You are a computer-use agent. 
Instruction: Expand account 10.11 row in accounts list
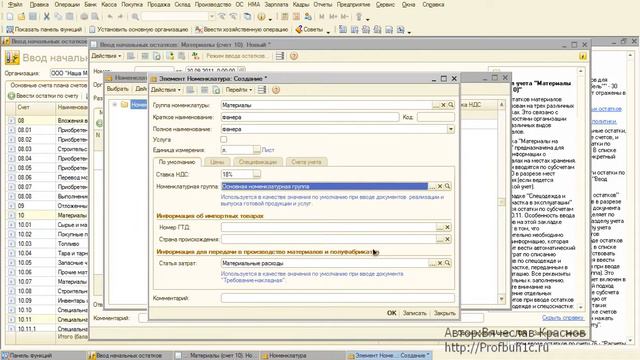click(x=11, y=320)
